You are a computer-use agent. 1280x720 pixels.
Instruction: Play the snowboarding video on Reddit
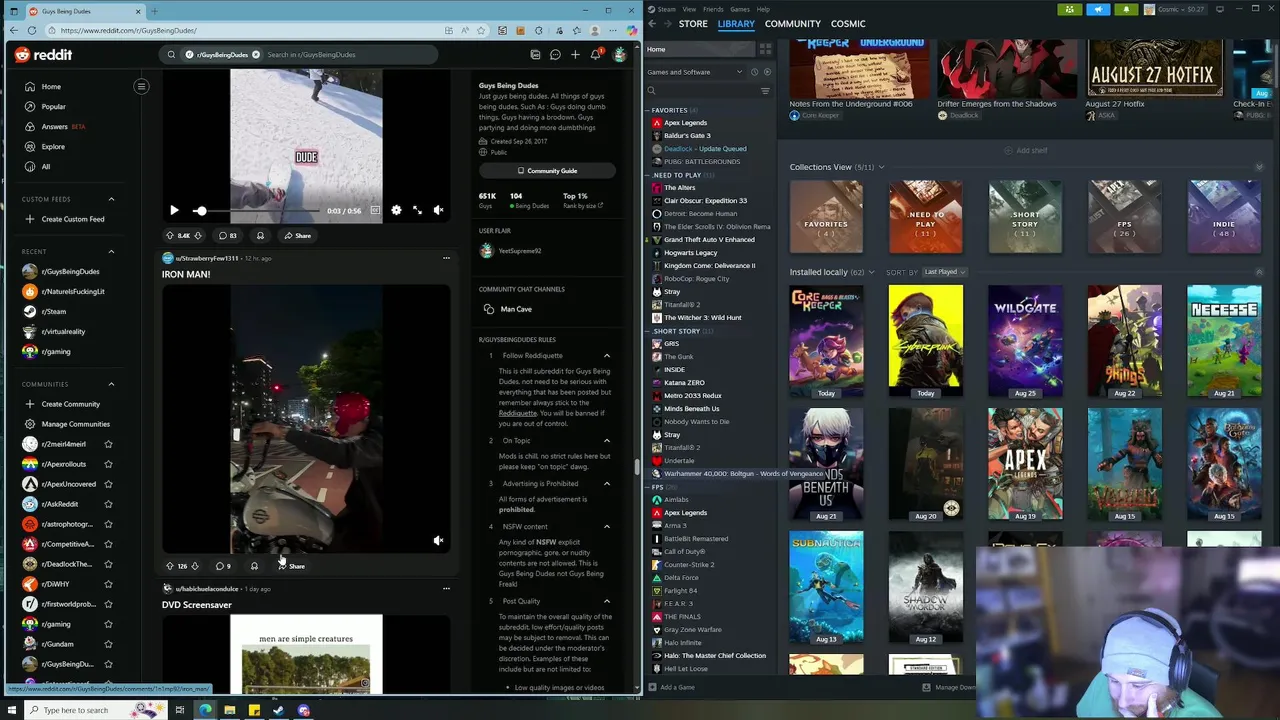[174, 210]
